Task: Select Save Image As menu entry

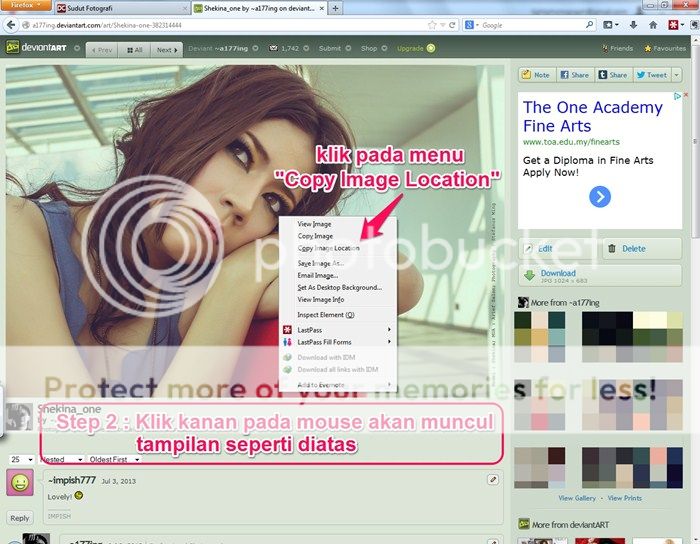Action: point(320,263)
